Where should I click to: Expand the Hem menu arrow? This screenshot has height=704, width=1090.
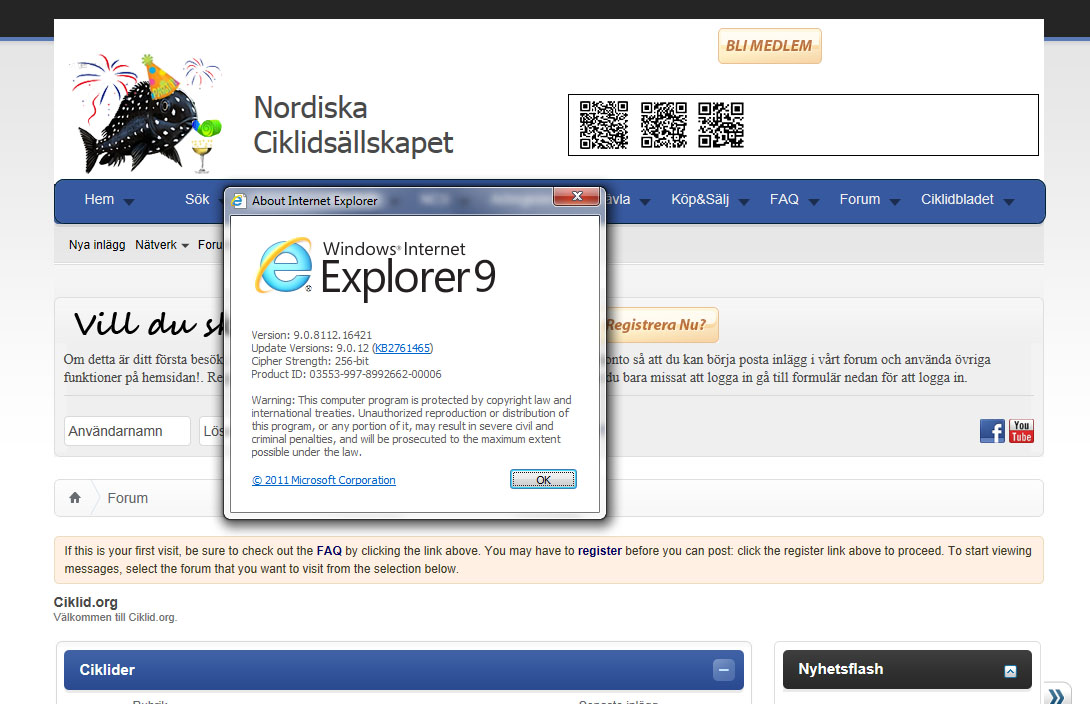129,202
